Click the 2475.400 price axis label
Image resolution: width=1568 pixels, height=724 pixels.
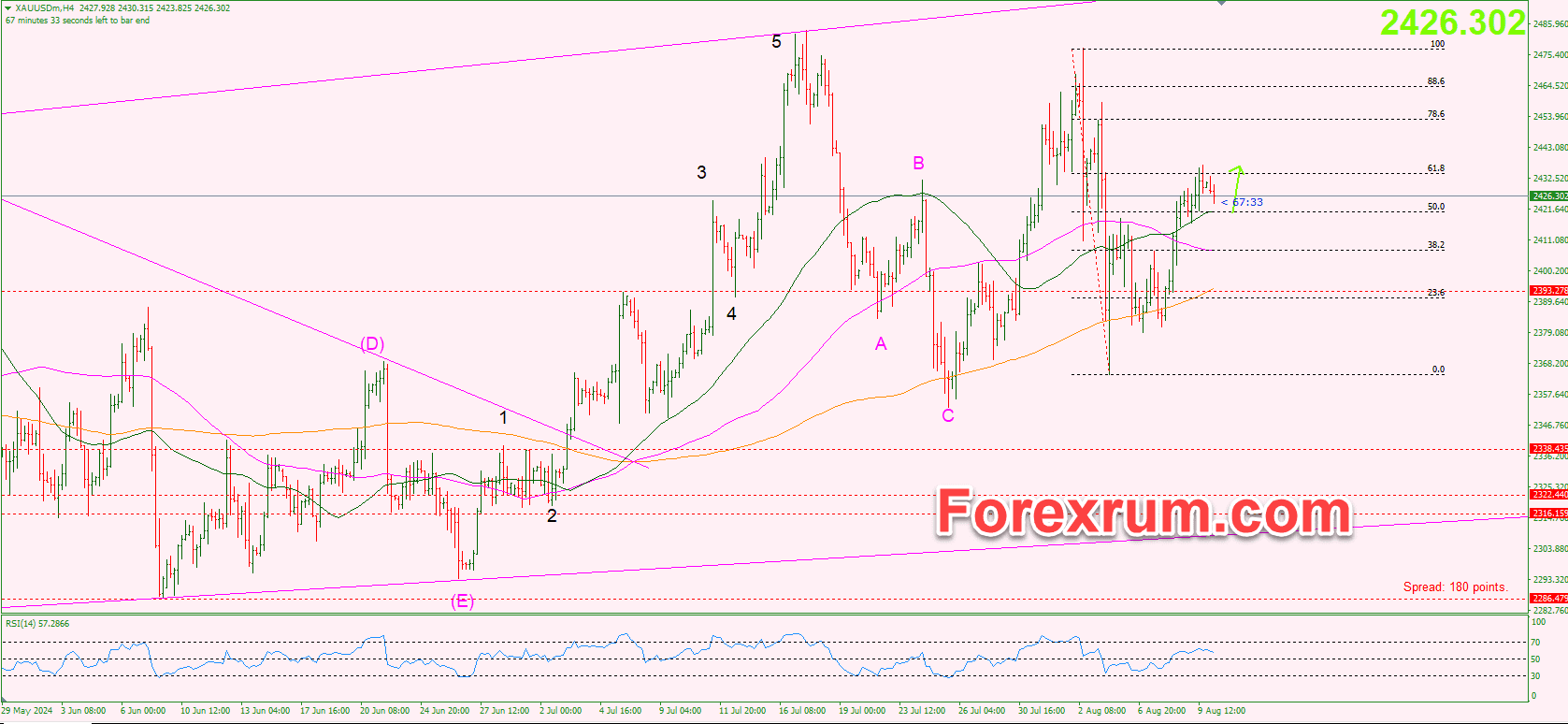click(1550, 55)
